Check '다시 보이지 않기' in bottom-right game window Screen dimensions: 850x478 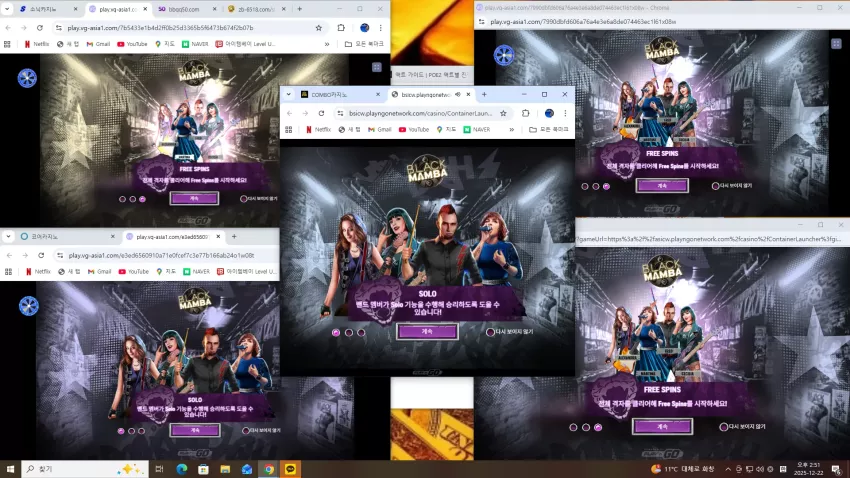pyautogui.click(x=723, y=427)
